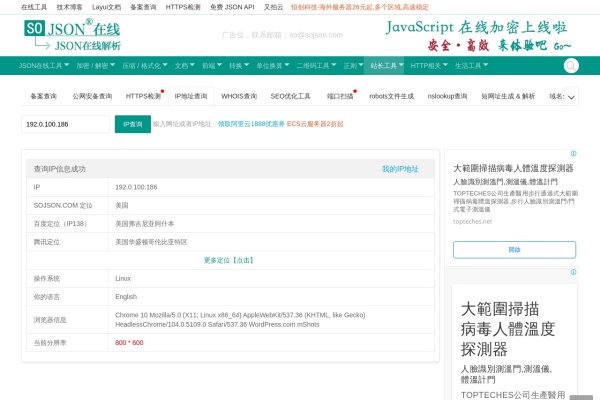Open the 加密 / 解密 dropdown
This screenshot has width=600, height=400.
click(x=95, y=65)
